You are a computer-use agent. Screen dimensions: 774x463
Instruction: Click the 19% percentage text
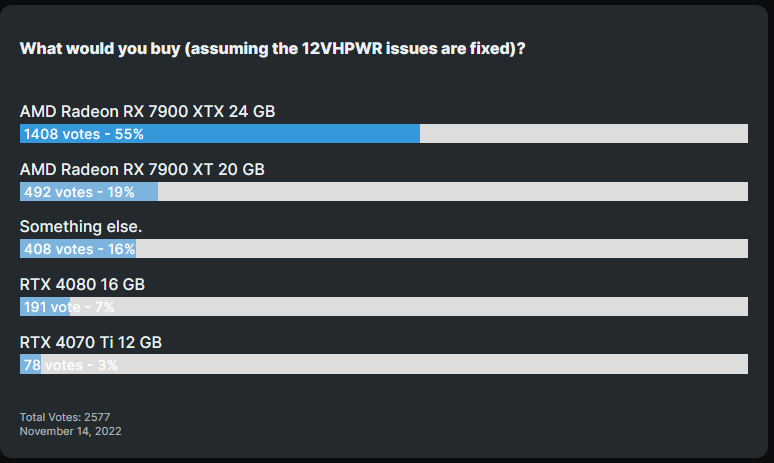tap(121, 192)
